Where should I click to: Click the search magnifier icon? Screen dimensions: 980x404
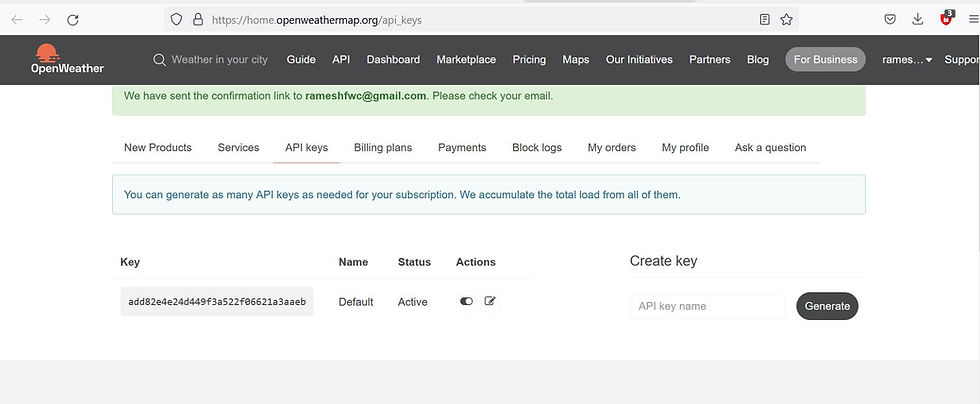[159, 59]
